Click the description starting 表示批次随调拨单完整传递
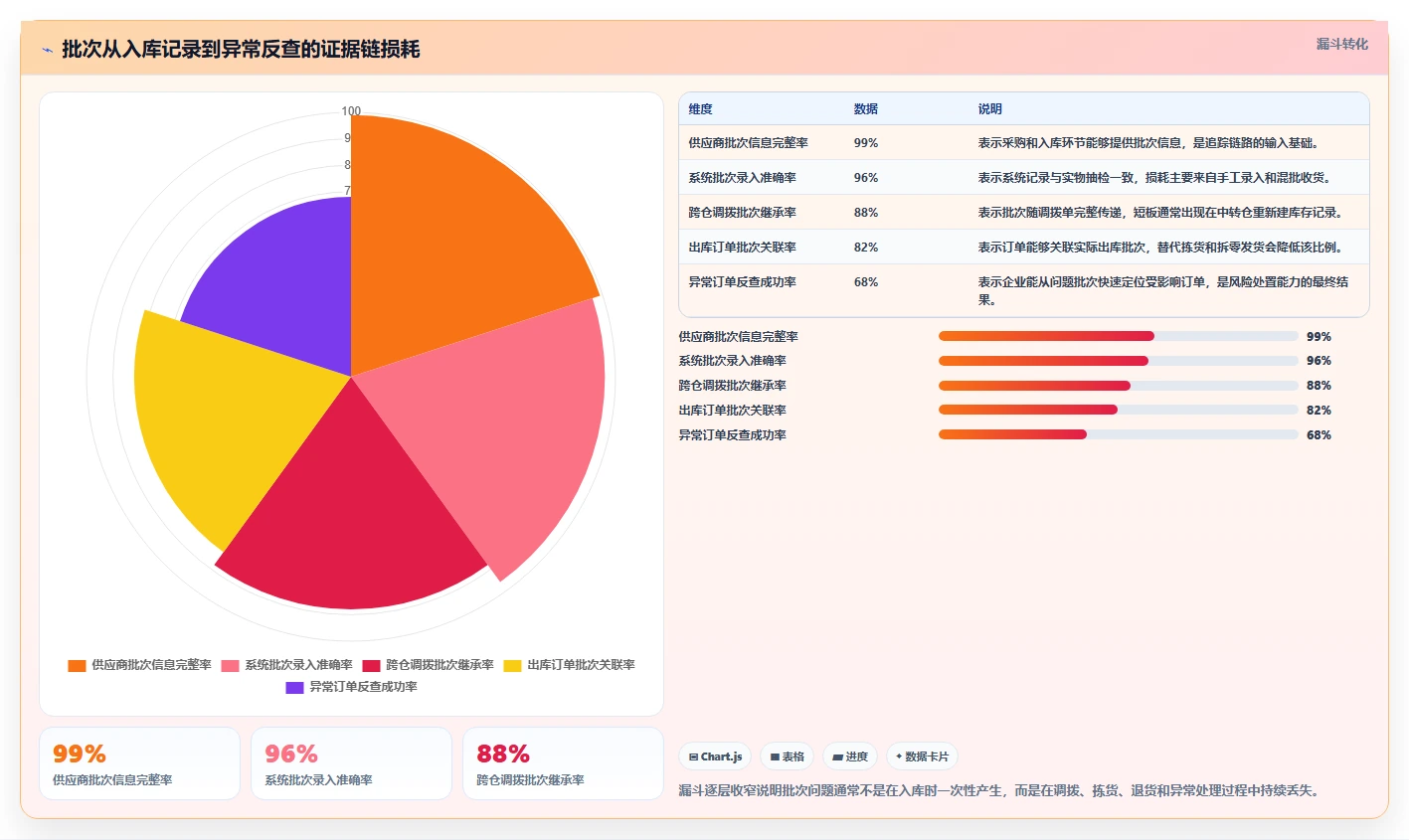This screenshot has height=840, width=1409. (x=1159, y=213)
